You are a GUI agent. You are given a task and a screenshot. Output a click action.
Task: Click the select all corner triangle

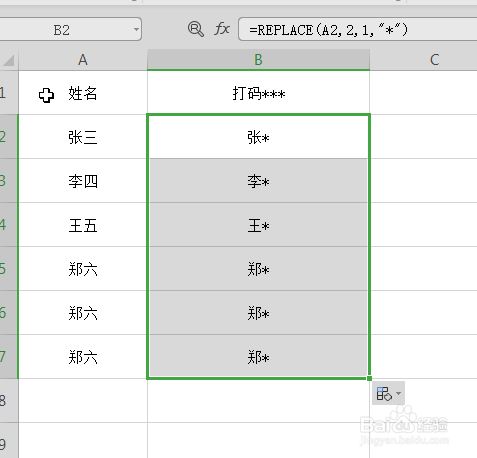9,60
